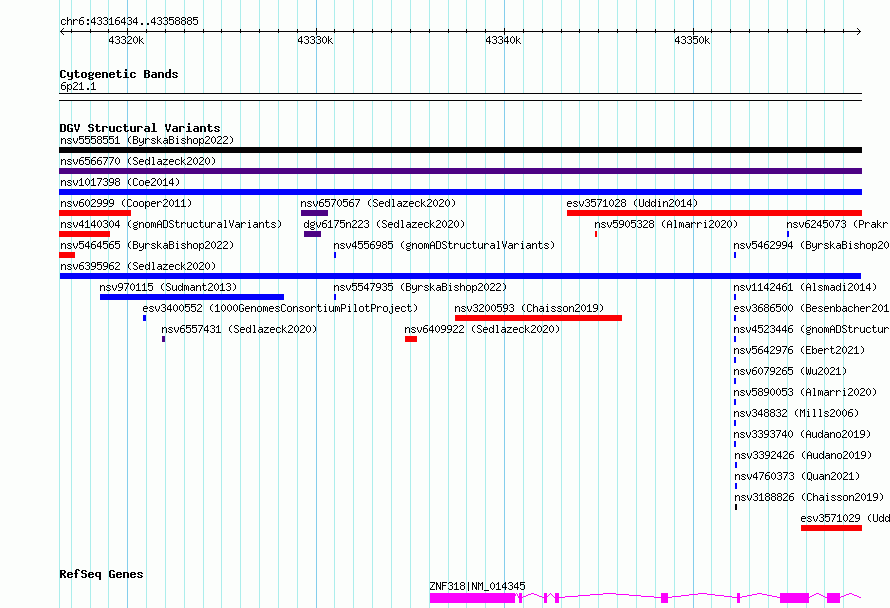The width and height of the screenshot is (890, 608).
Task: Open nsv3392426 (Audano2019) label
Action: (803, 455)
